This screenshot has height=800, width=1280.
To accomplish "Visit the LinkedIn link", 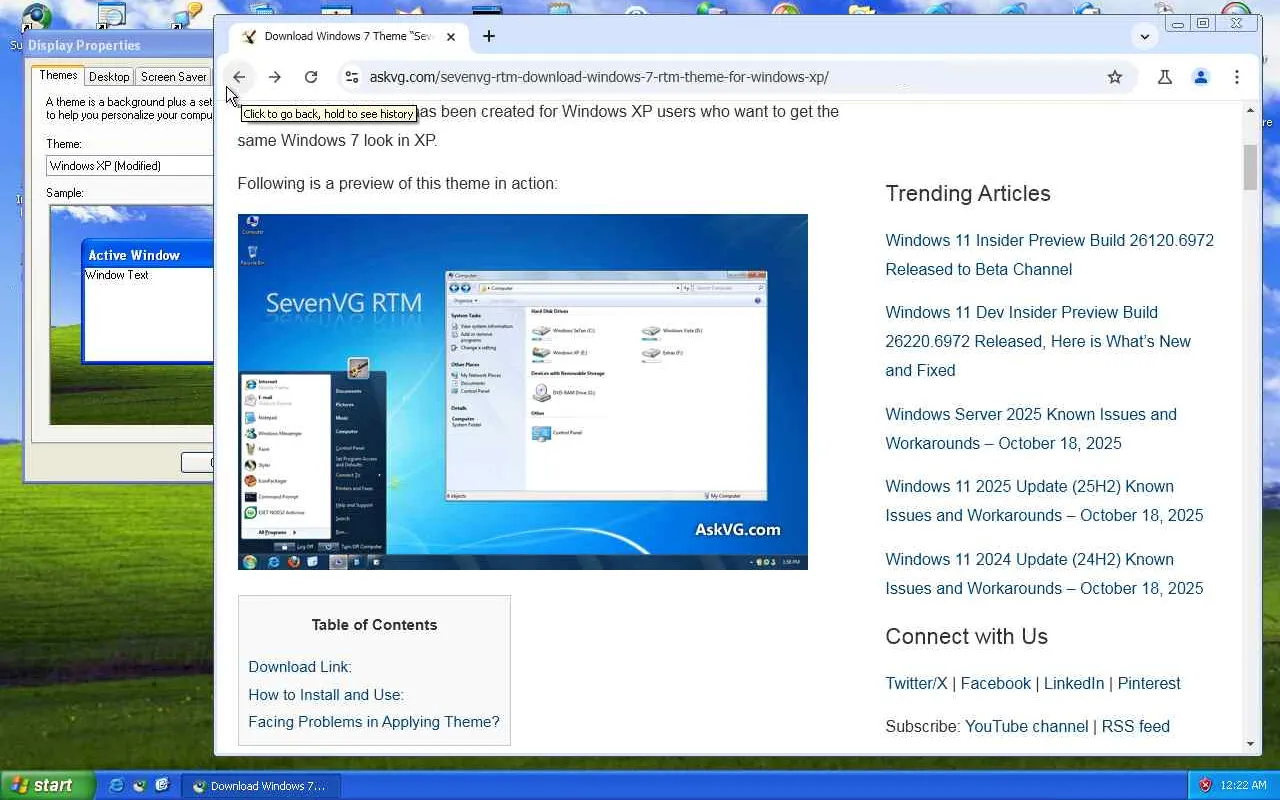I will point(1074,684).
